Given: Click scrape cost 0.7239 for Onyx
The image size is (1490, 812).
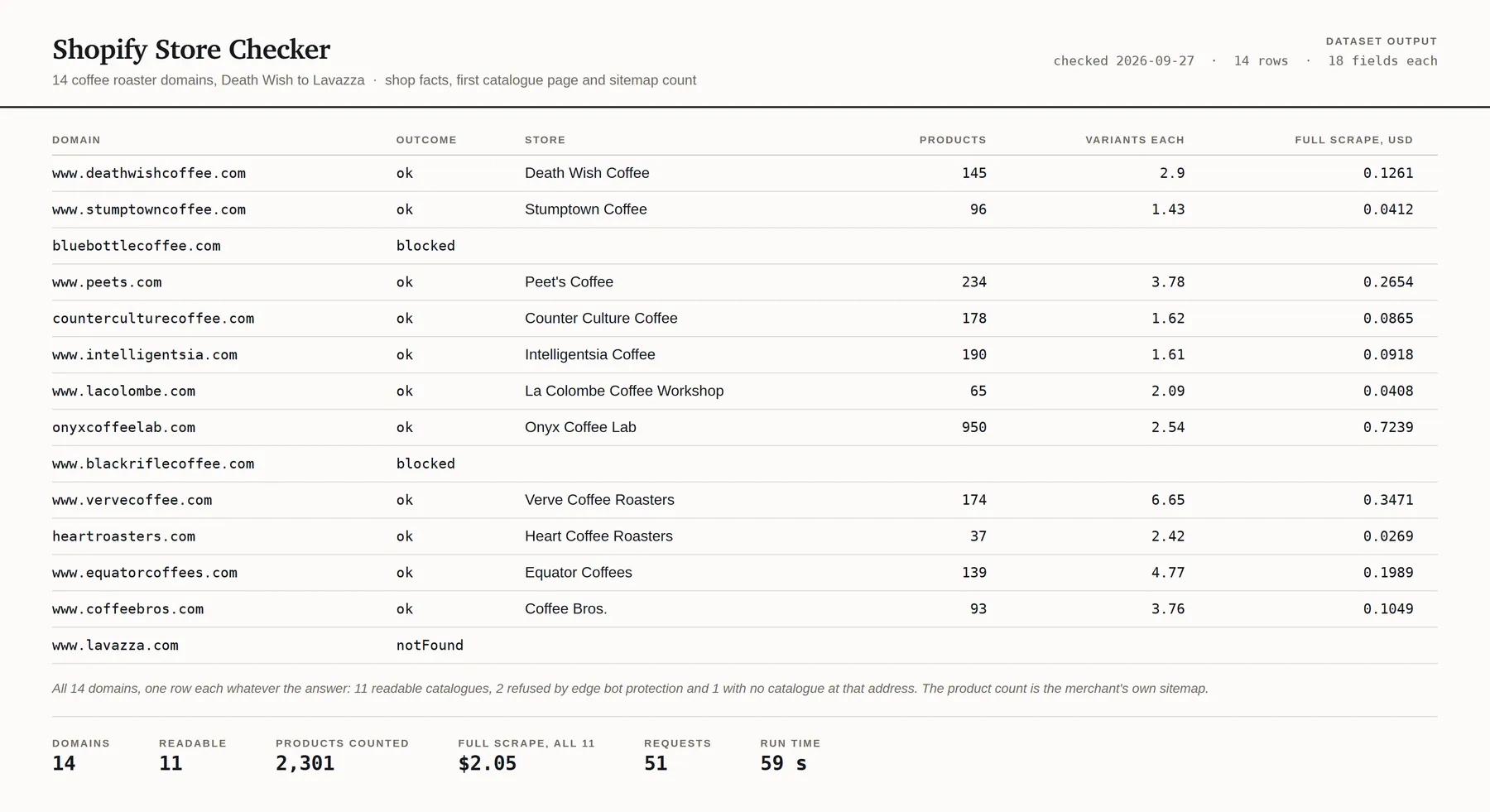Looking at the screenshot, I should point(1388,428).
